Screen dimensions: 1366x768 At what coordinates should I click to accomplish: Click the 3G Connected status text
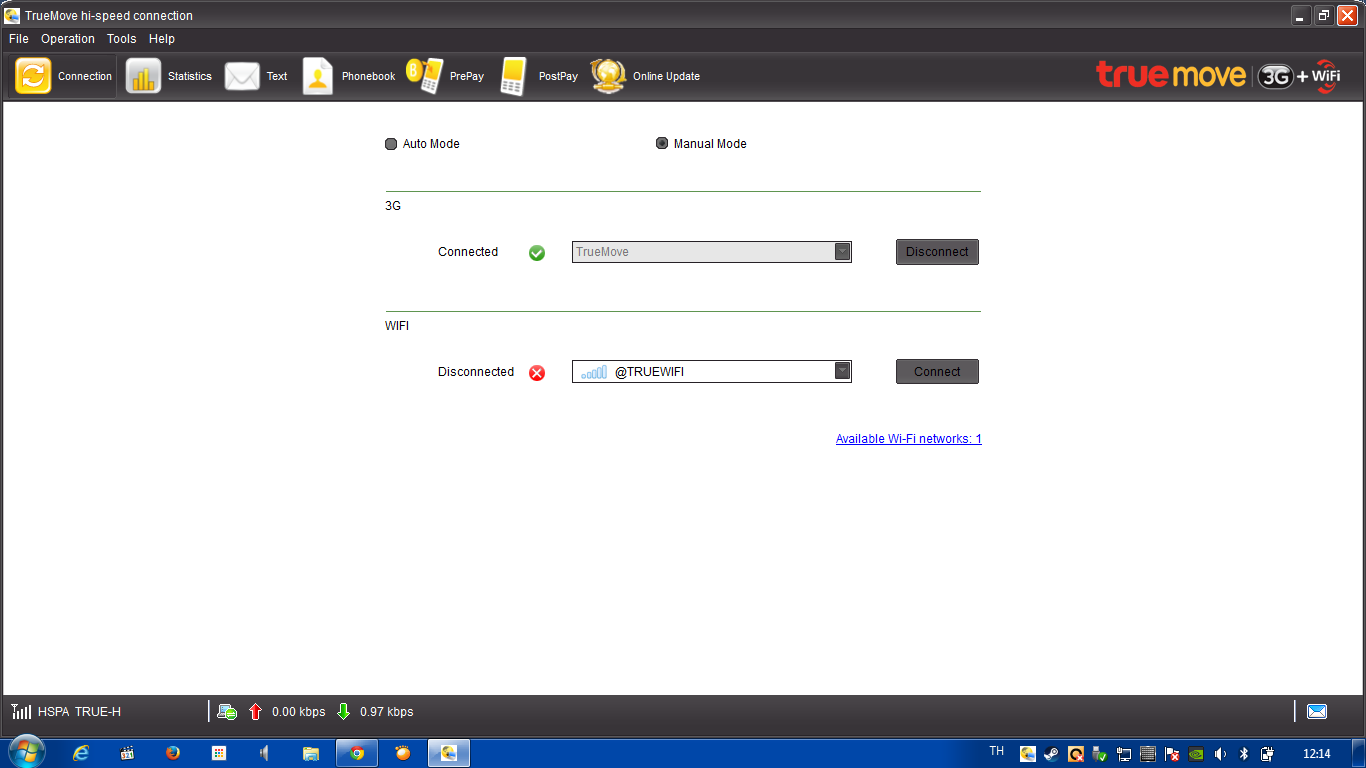(468, 252)
